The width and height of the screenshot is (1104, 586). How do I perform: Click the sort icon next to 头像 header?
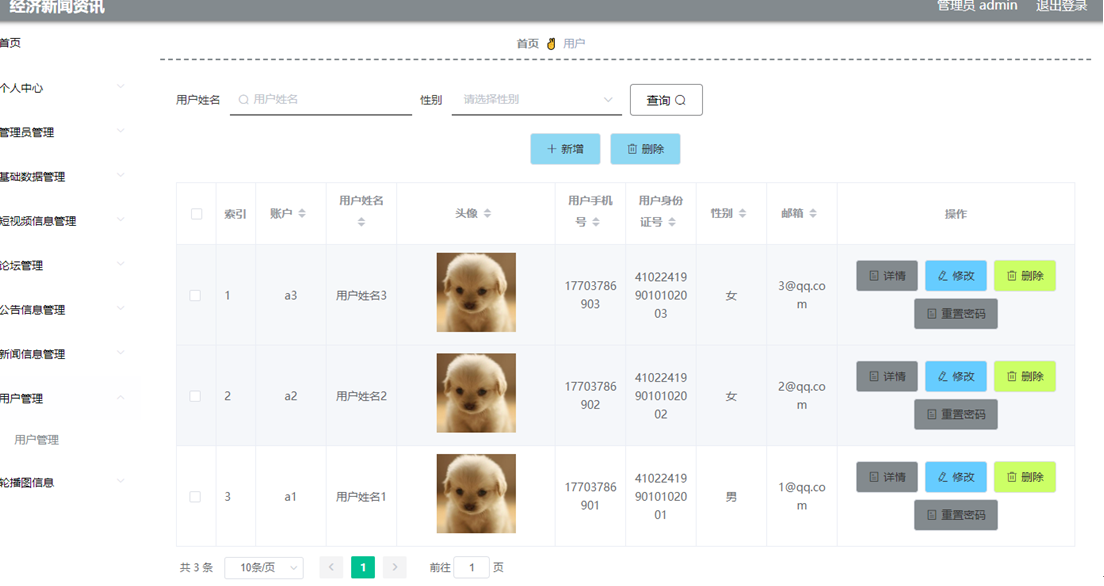pos(487,213)
